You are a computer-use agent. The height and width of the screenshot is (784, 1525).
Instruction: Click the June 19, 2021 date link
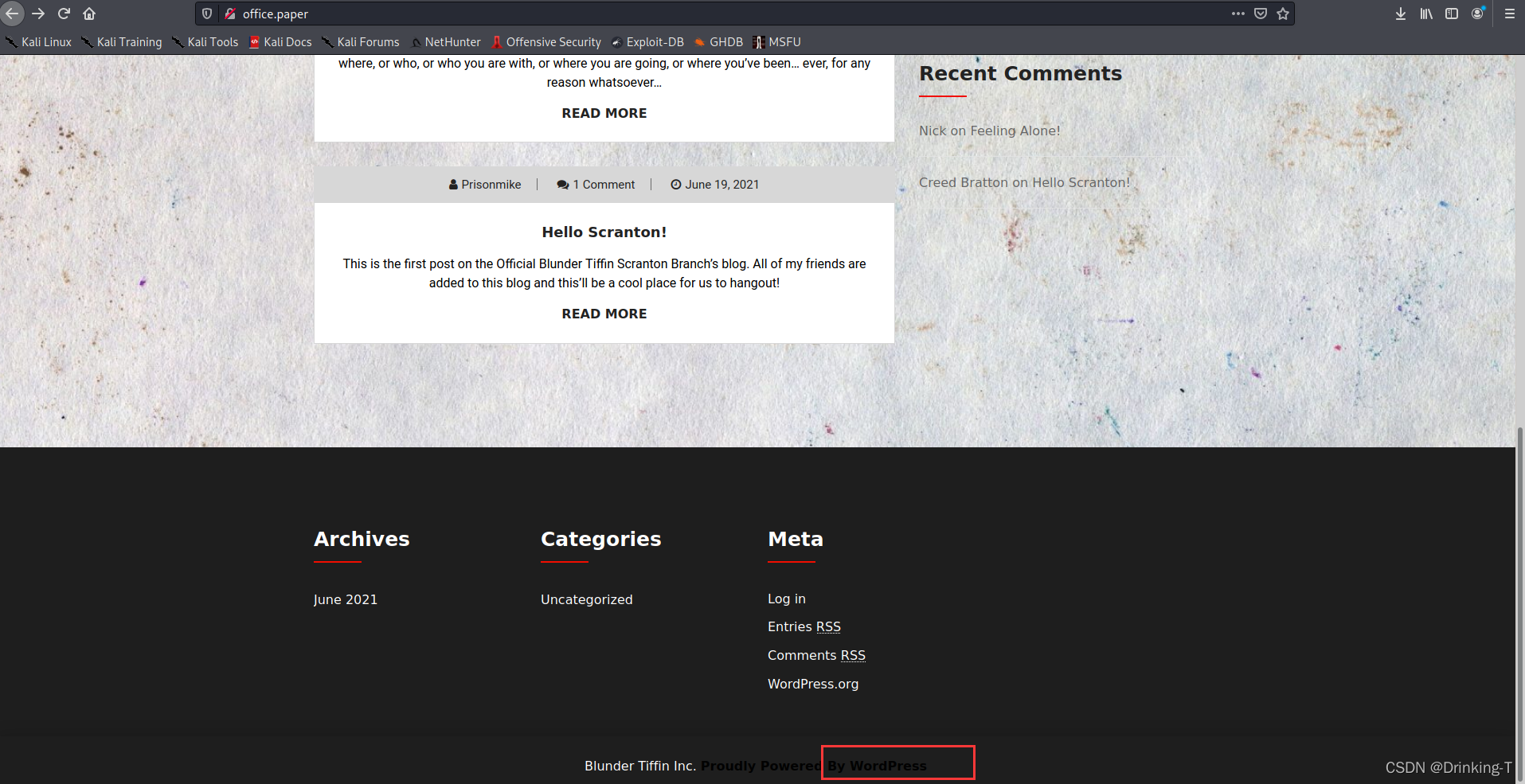tap(715, 185)
